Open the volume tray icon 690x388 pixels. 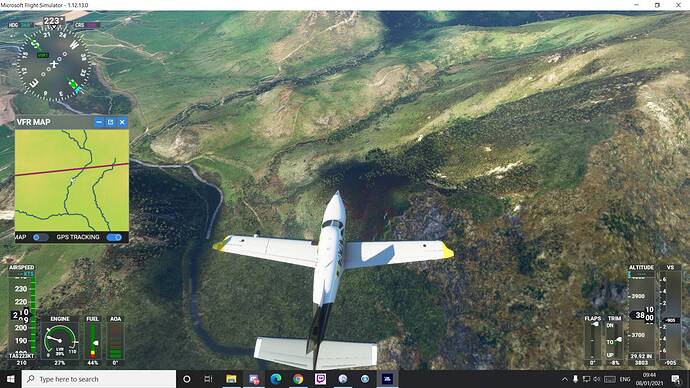[x=597, y=379]
